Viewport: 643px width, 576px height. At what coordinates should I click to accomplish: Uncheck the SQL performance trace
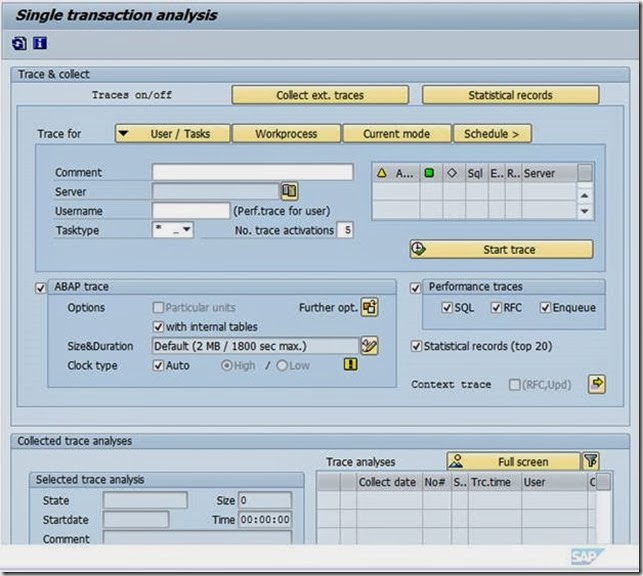447,308
